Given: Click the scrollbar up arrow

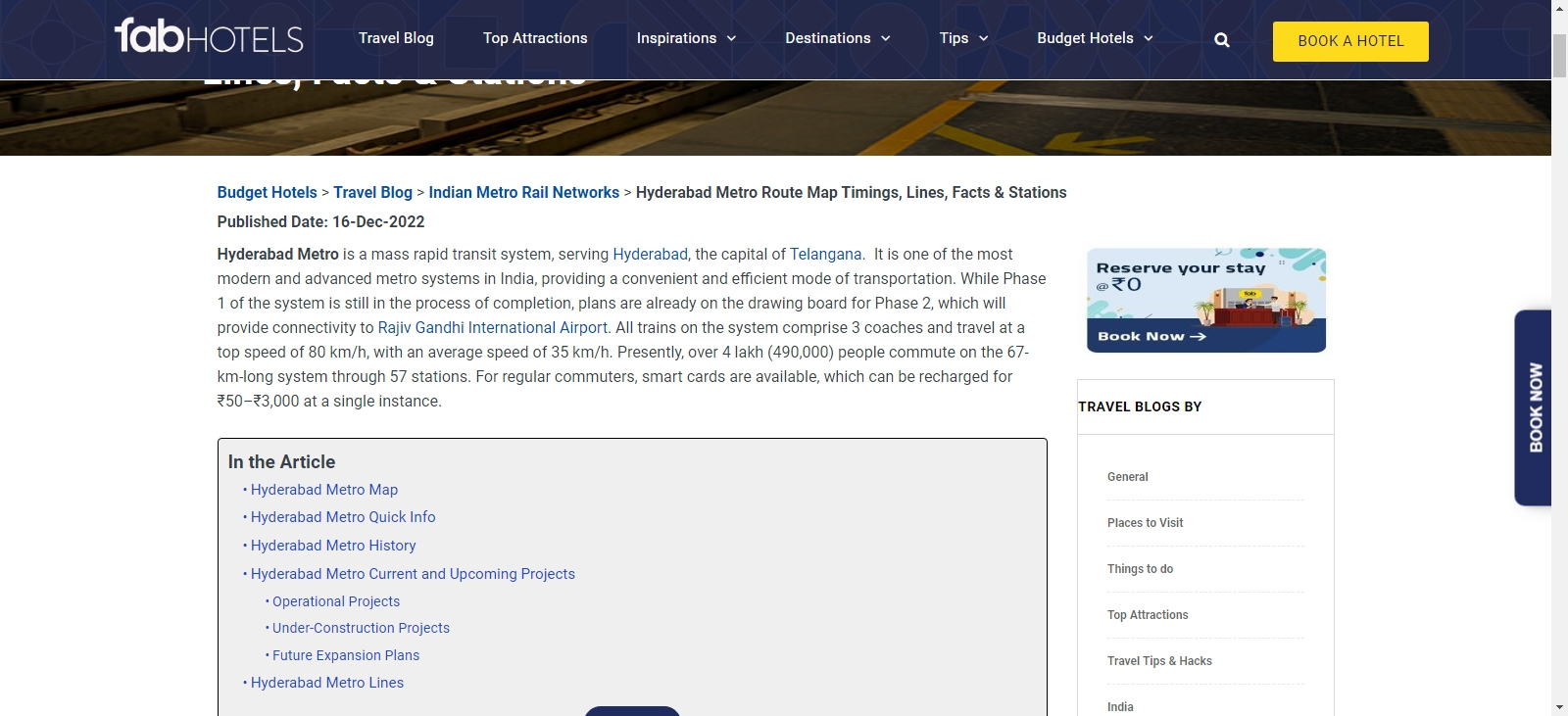Looking at the screenshot, I should pyautogui.click(x=1559, y=8).
